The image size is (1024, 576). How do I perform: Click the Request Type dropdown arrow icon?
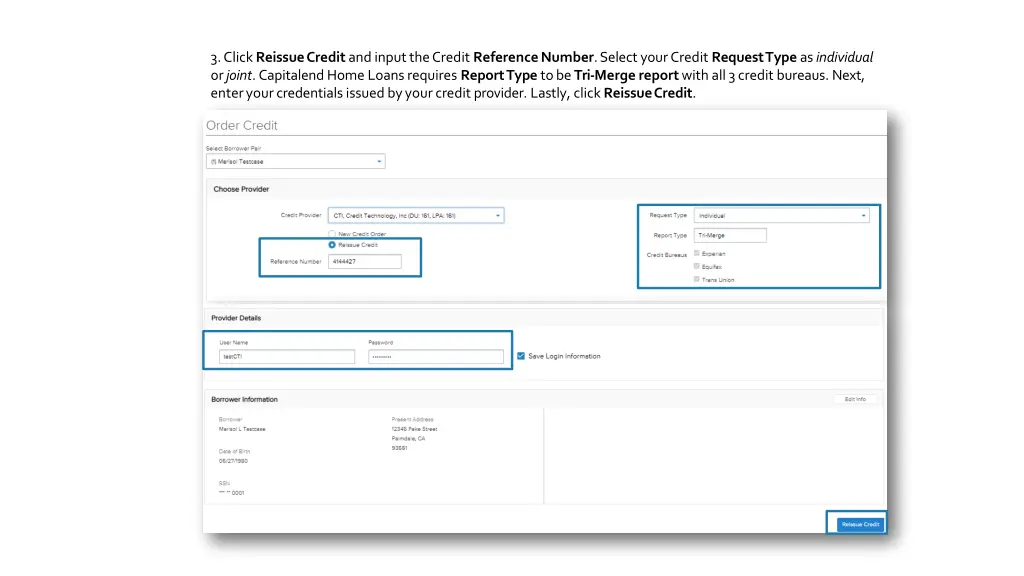click(863, 214)
